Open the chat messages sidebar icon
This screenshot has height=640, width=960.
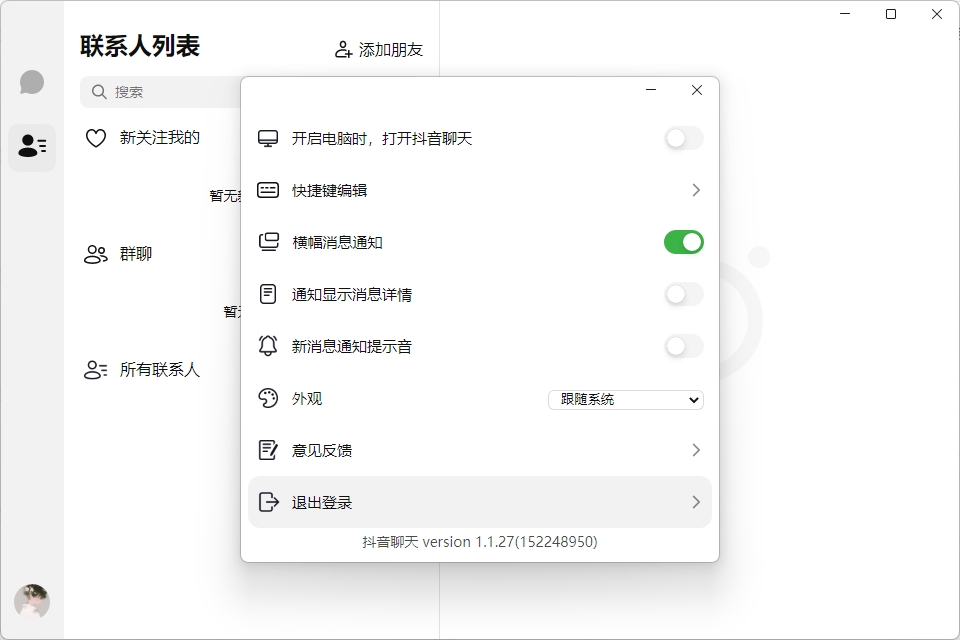[32, 82]
